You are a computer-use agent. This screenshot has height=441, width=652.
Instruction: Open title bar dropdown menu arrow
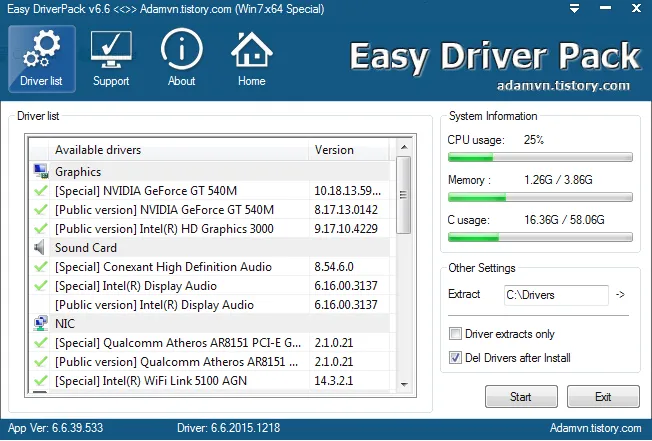574,8
